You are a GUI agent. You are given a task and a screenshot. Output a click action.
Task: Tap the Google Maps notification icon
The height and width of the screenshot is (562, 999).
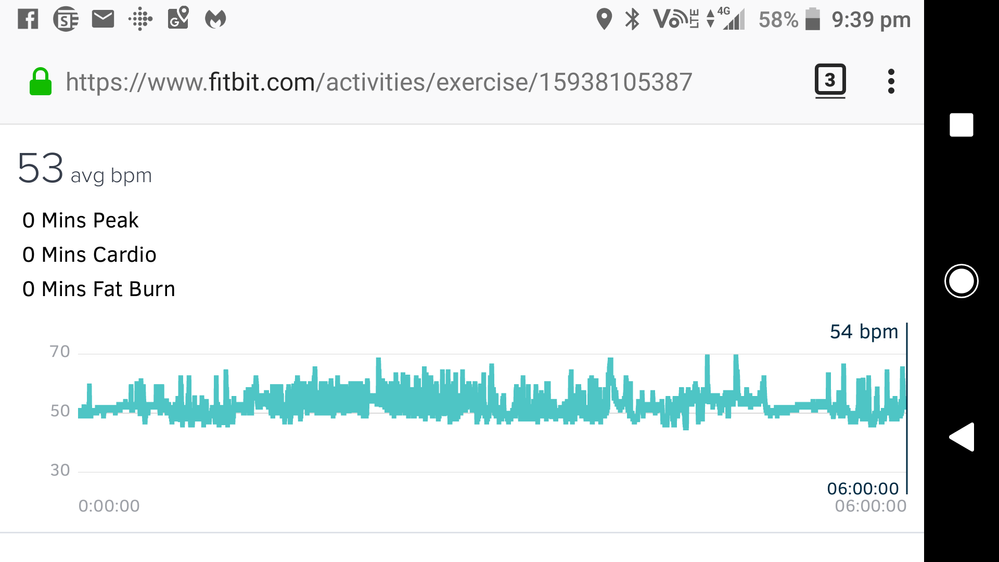[178, 18]
